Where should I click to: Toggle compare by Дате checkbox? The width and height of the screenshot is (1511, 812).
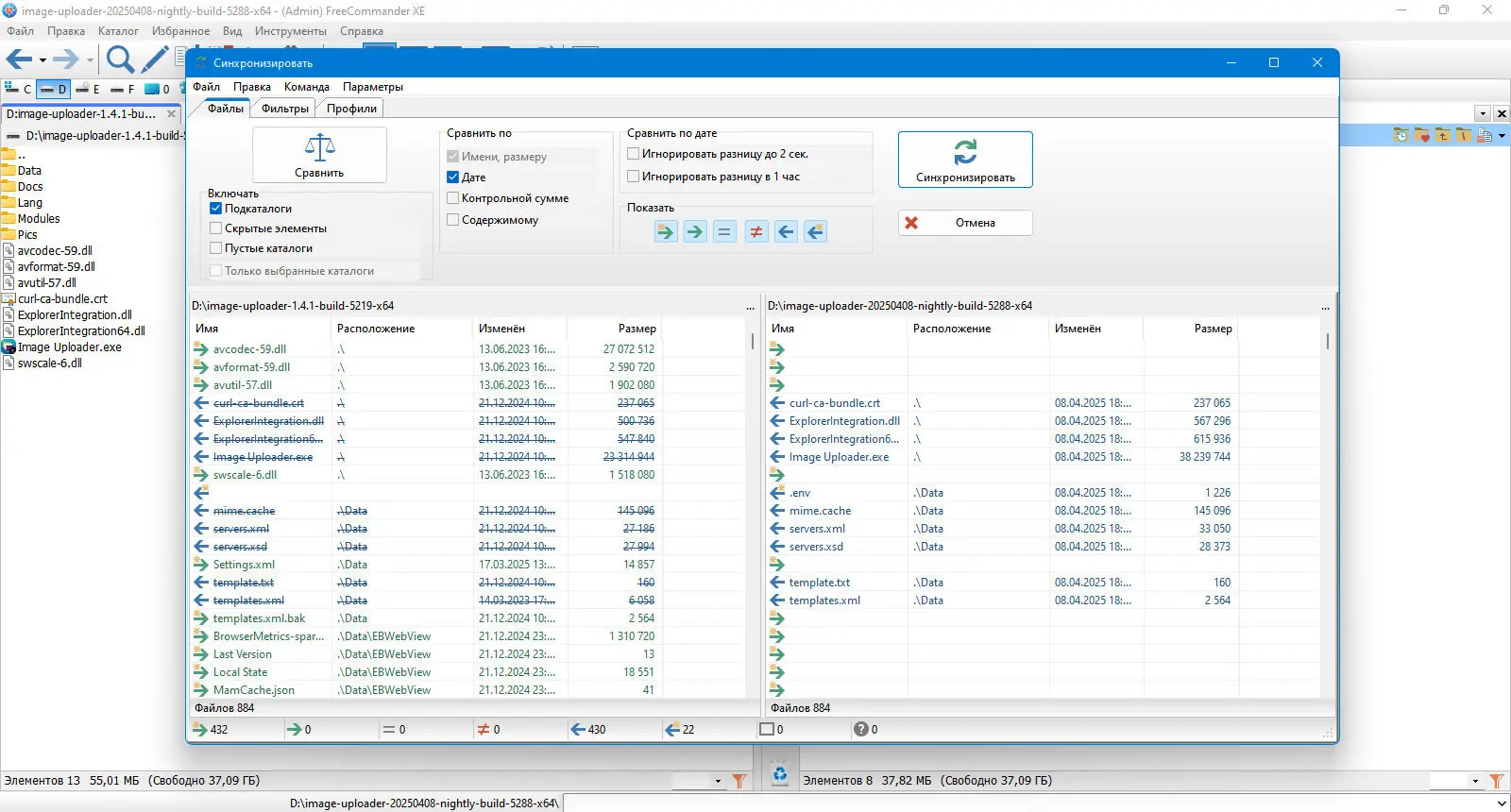click(453, 178)
